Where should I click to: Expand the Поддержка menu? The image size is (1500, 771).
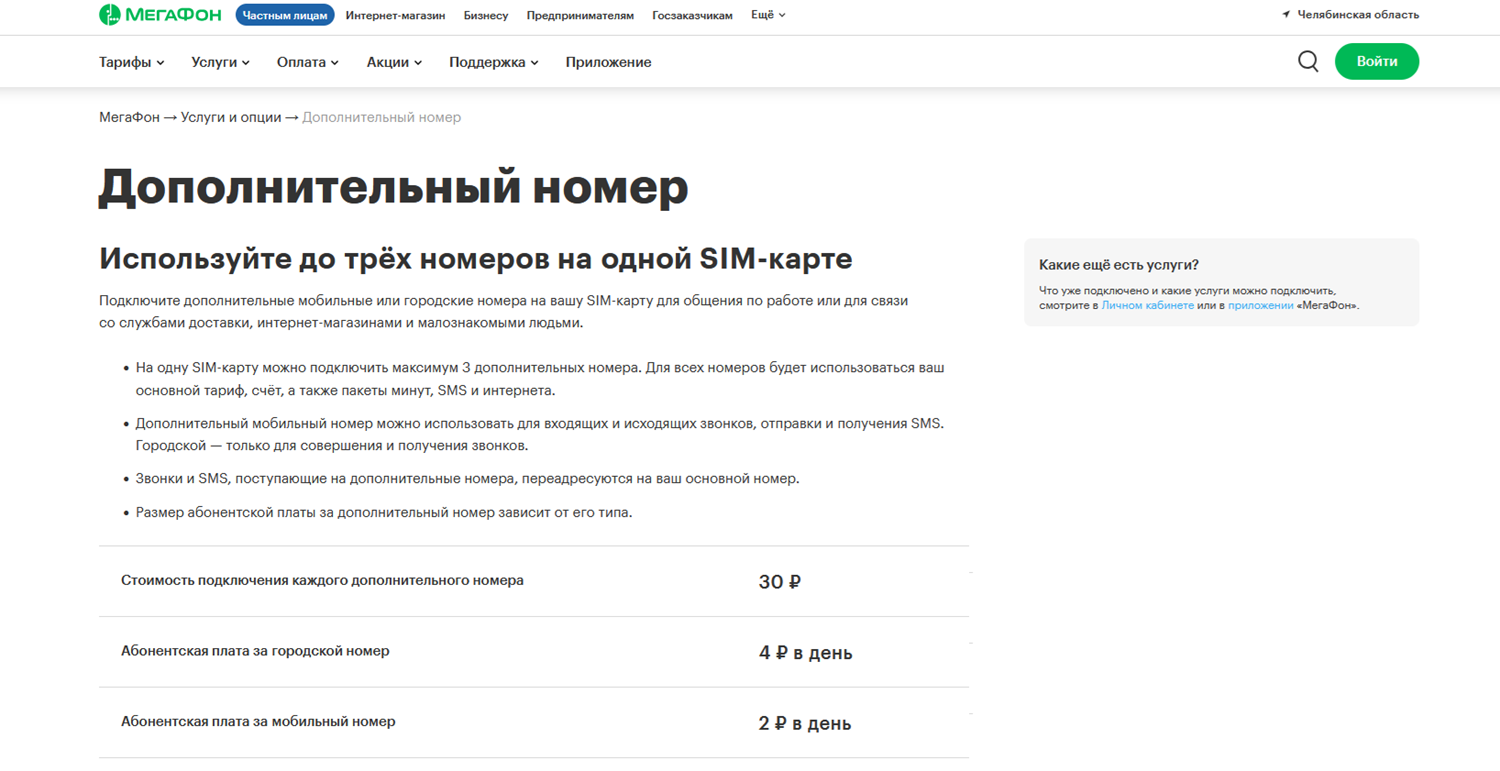click(x=494, y=62)
